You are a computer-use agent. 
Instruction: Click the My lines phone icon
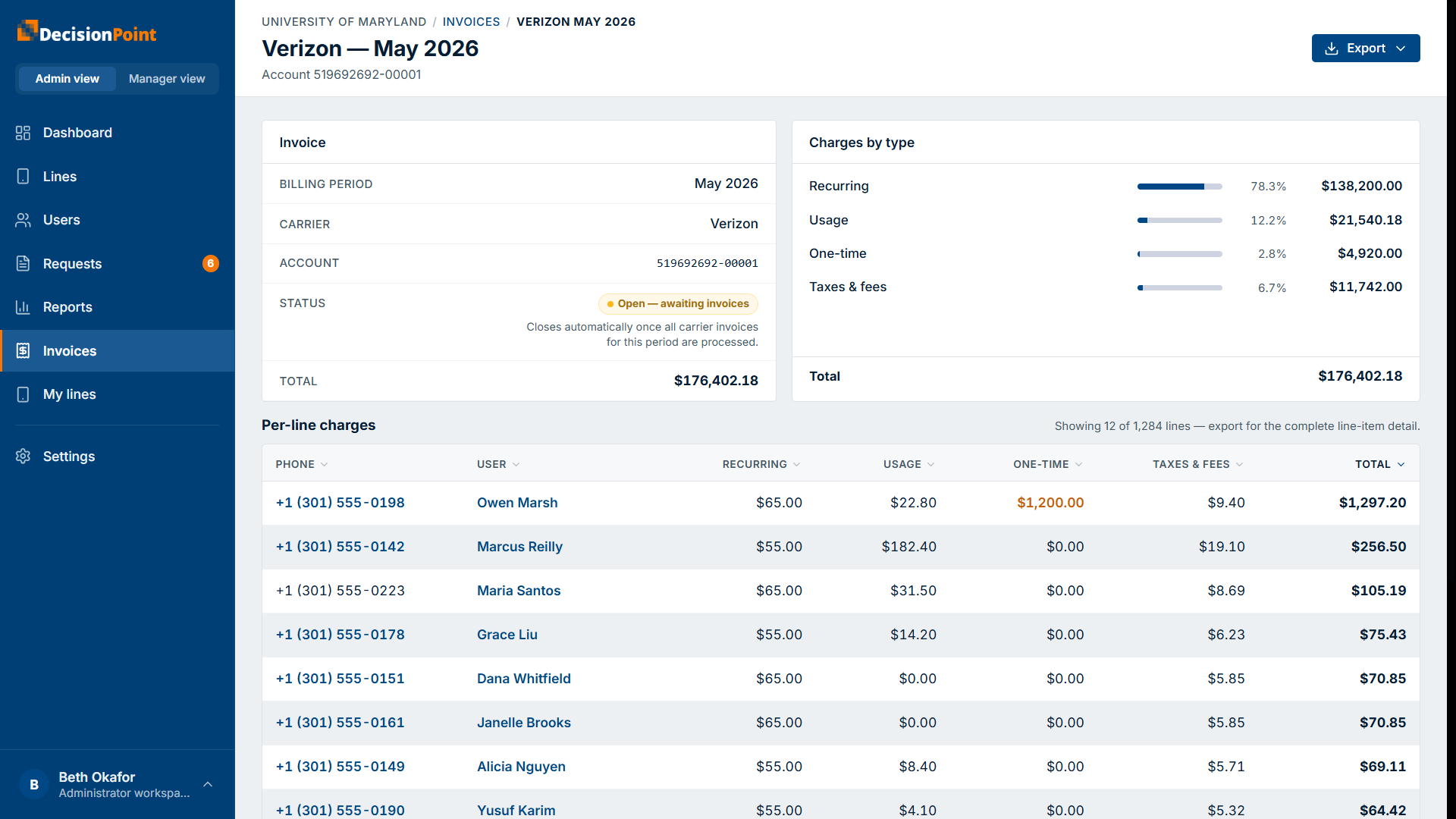(23, 394)
